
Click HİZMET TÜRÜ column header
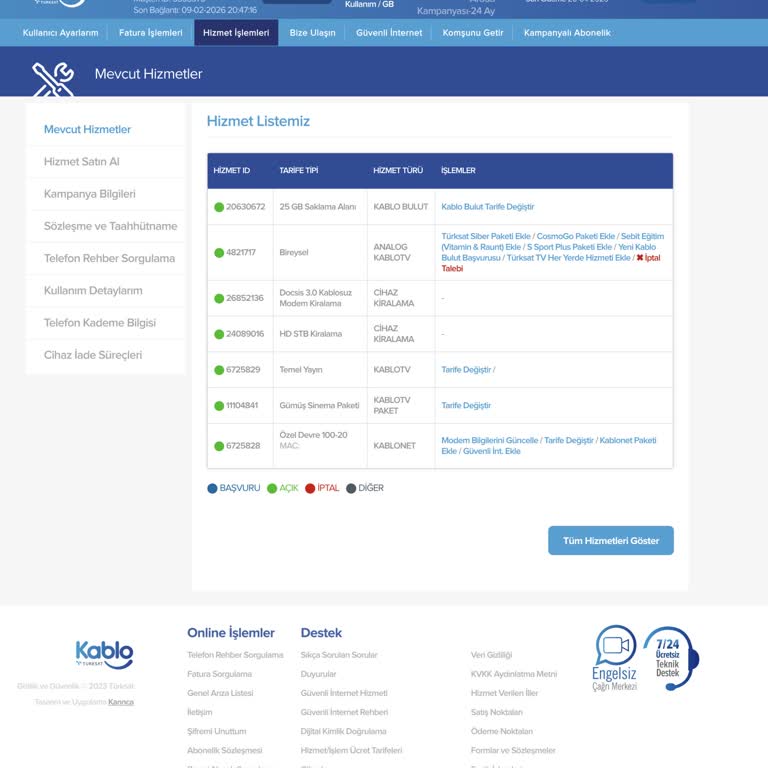pos(398,170)
